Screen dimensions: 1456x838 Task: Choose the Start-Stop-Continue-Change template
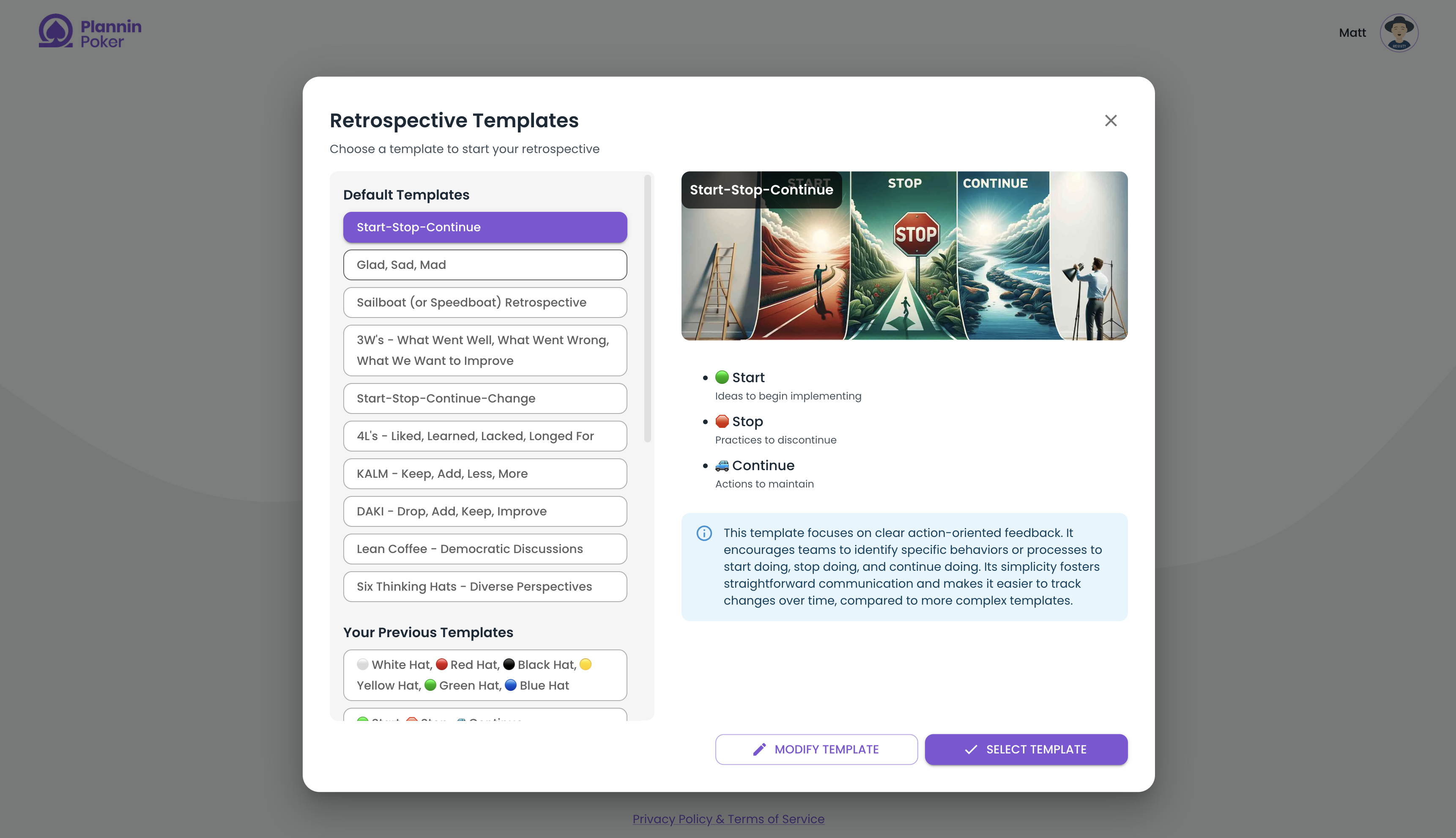pyautogui.click(x=485, y=398)
